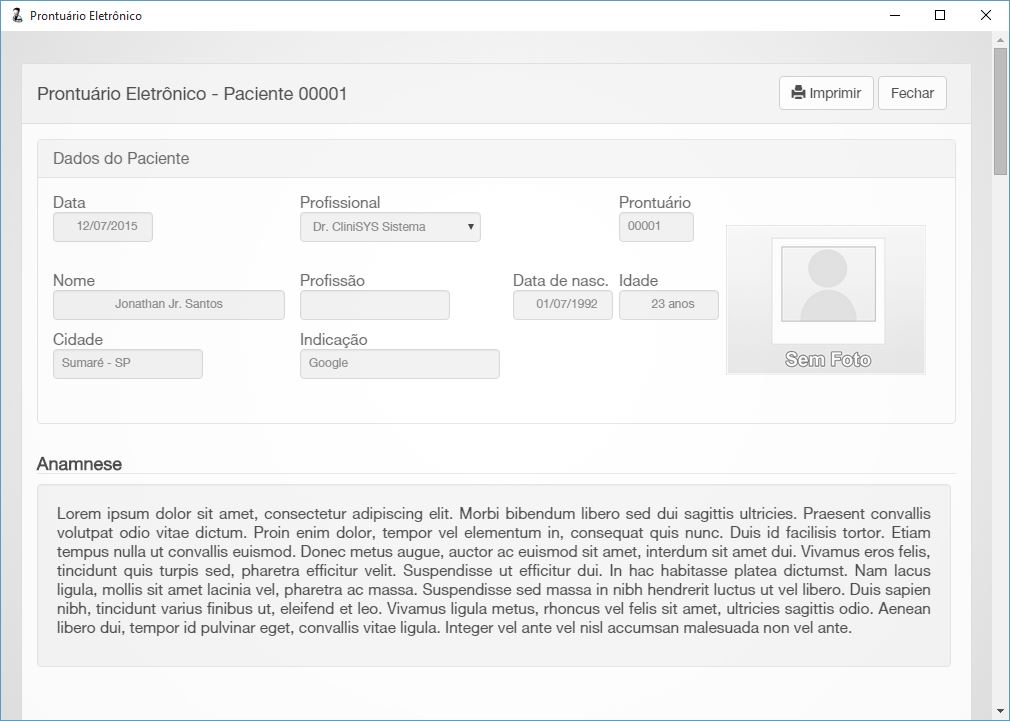
Task: Minimize the Prontuário Eletrônico window
Action: 893,15
